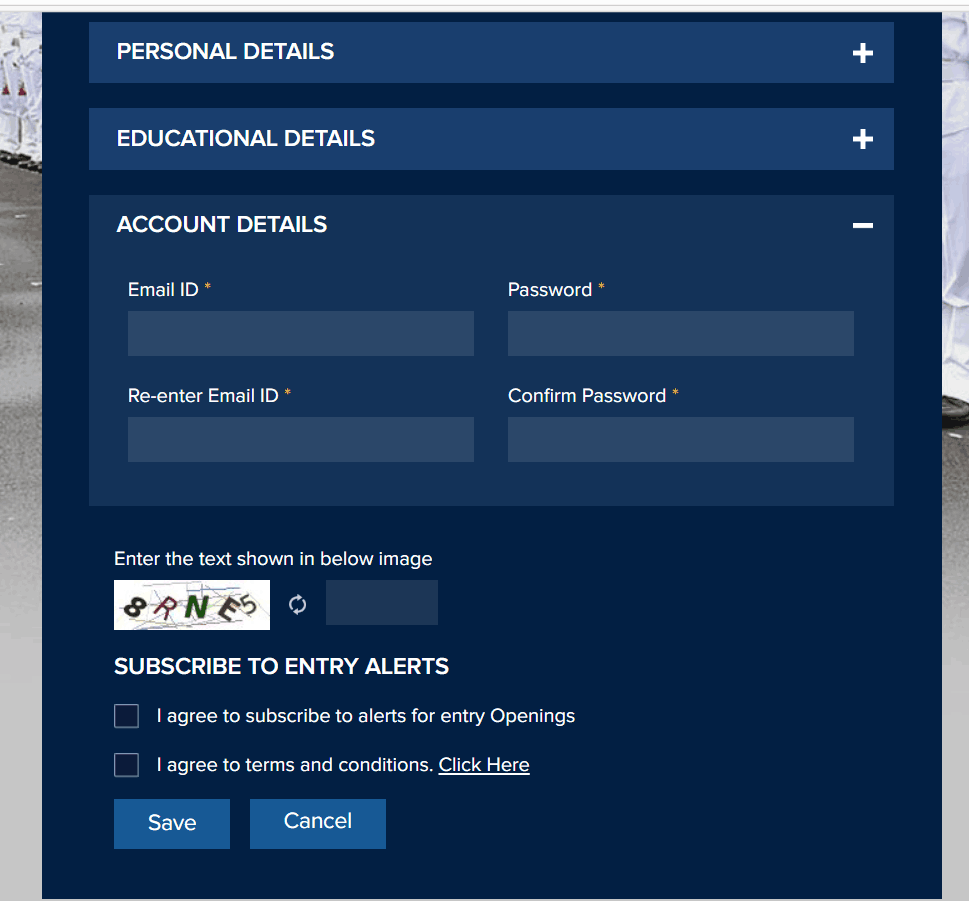Click the minus icon on Account Details
The height and width of the screenshot is (901, 969).
click(862, 226)
